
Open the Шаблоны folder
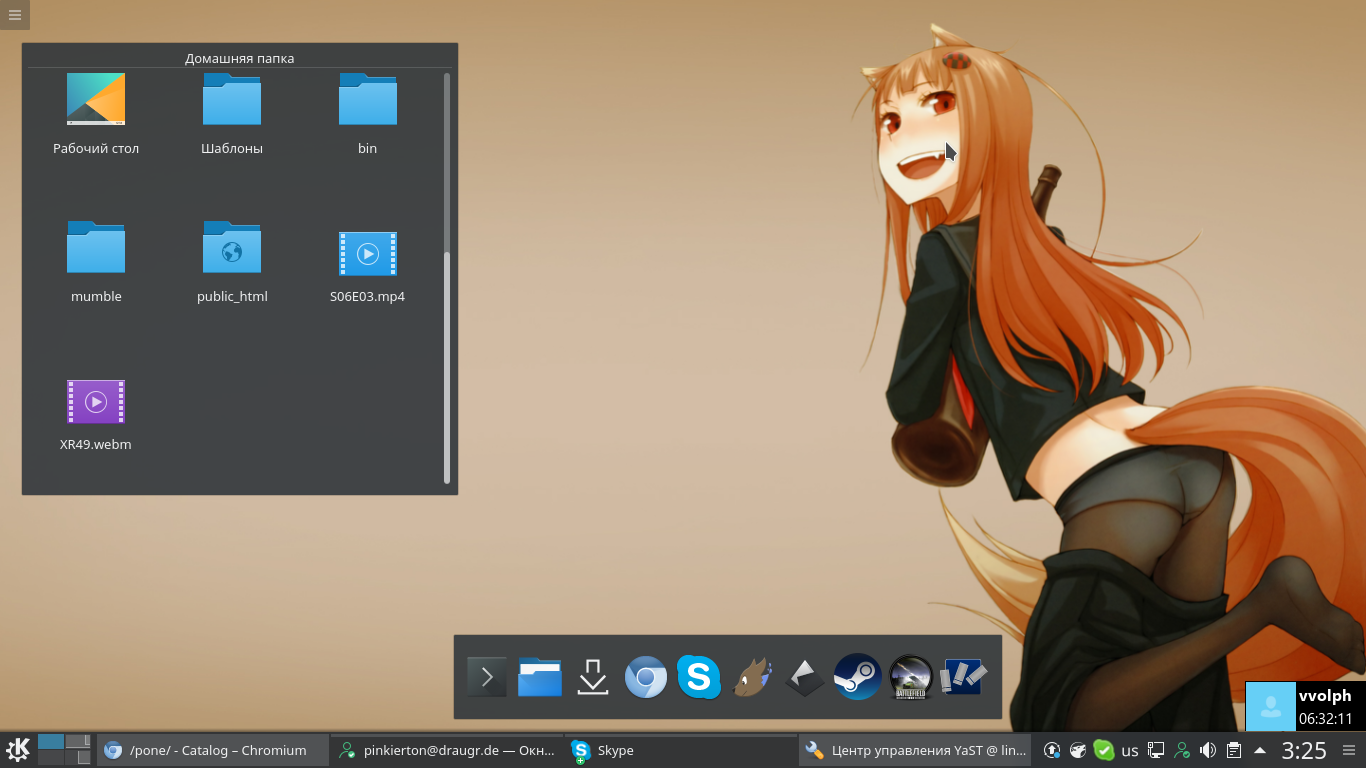232,114
